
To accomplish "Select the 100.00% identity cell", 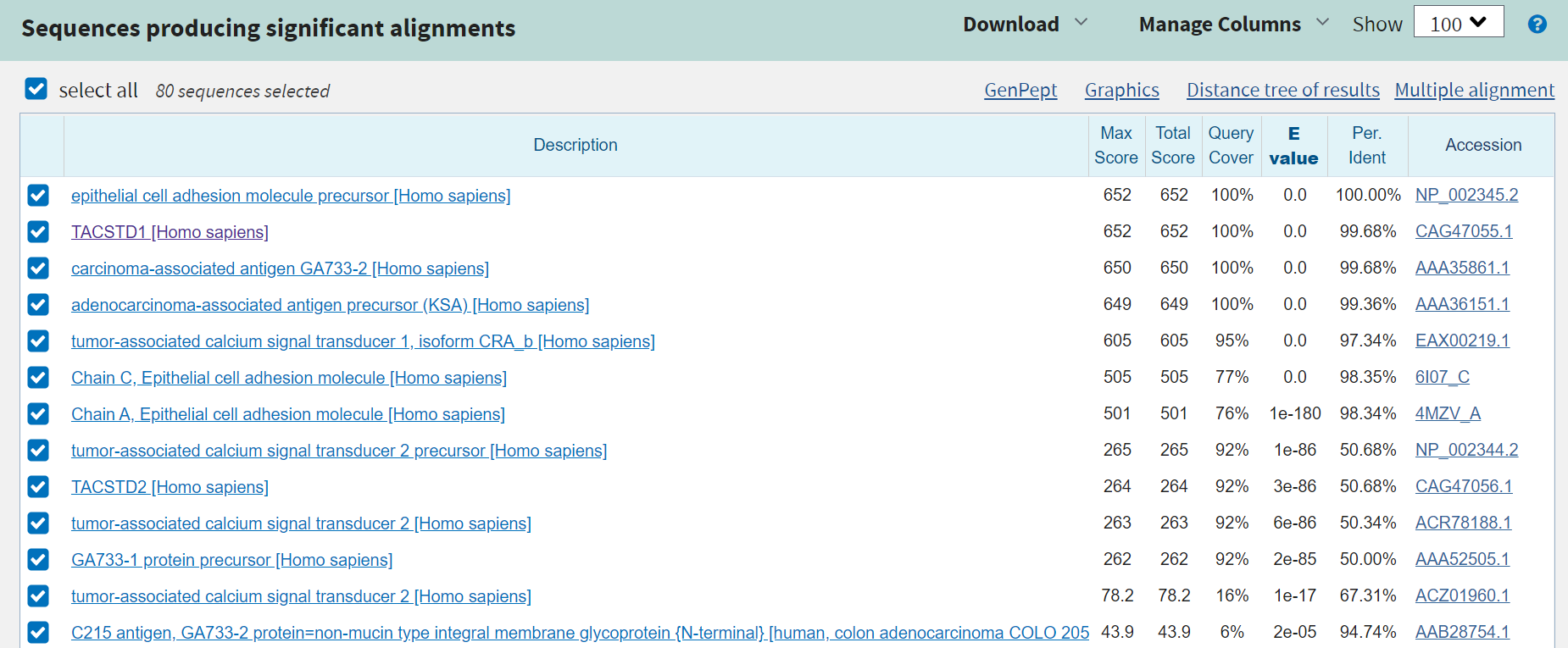I will point(1368,195).
